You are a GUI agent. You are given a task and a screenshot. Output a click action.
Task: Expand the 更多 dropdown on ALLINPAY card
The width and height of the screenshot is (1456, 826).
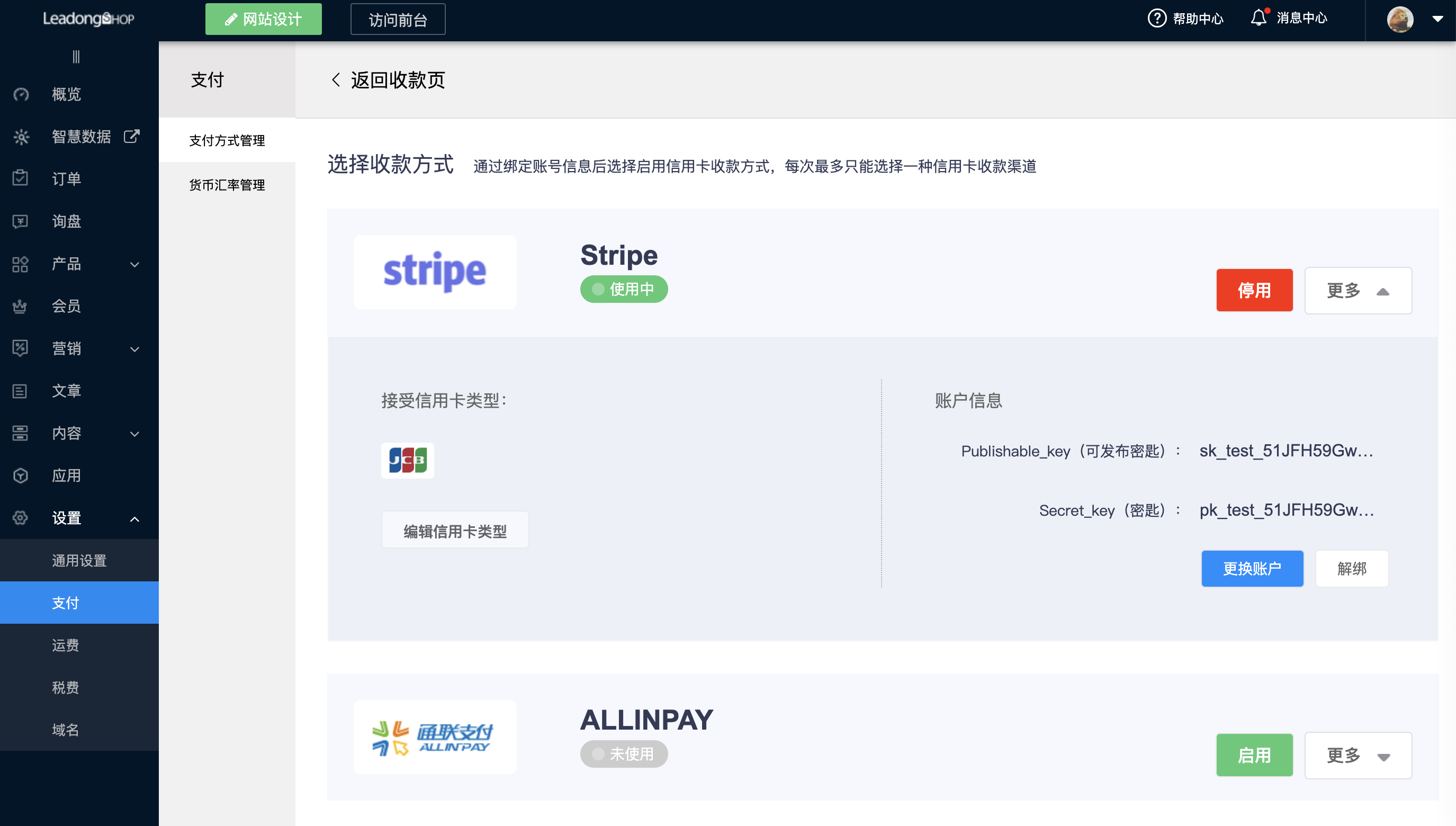(1358, 755)
